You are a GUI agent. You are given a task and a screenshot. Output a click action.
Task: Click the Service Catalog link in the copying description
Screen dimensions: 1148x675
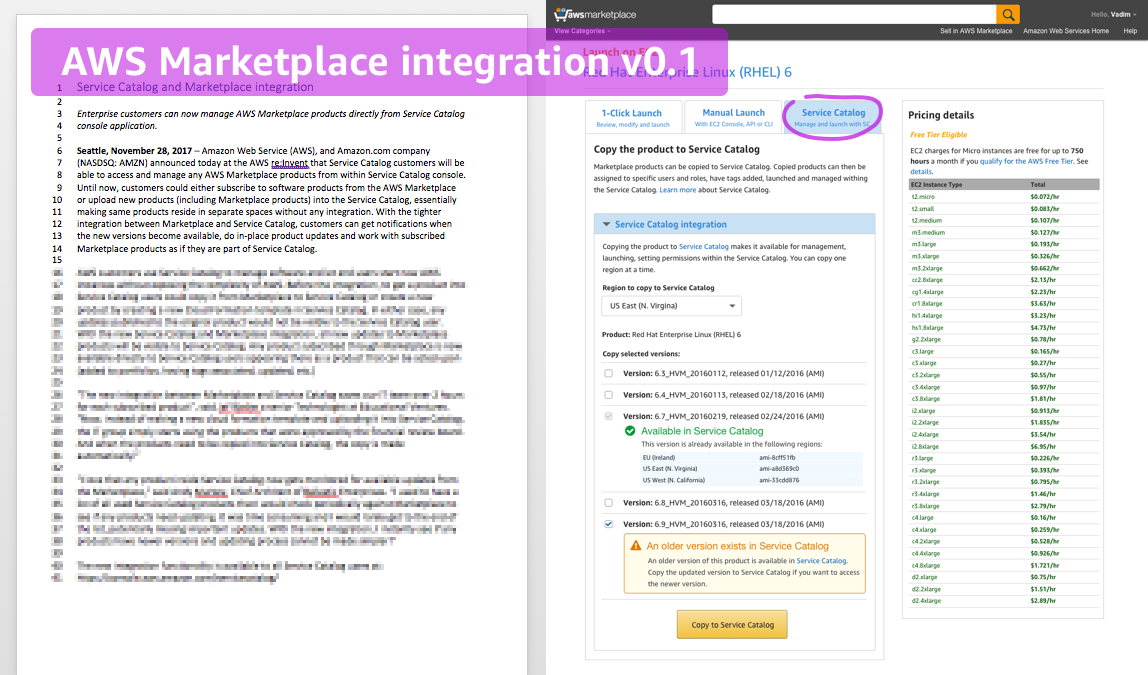click(x=704, y=247)
